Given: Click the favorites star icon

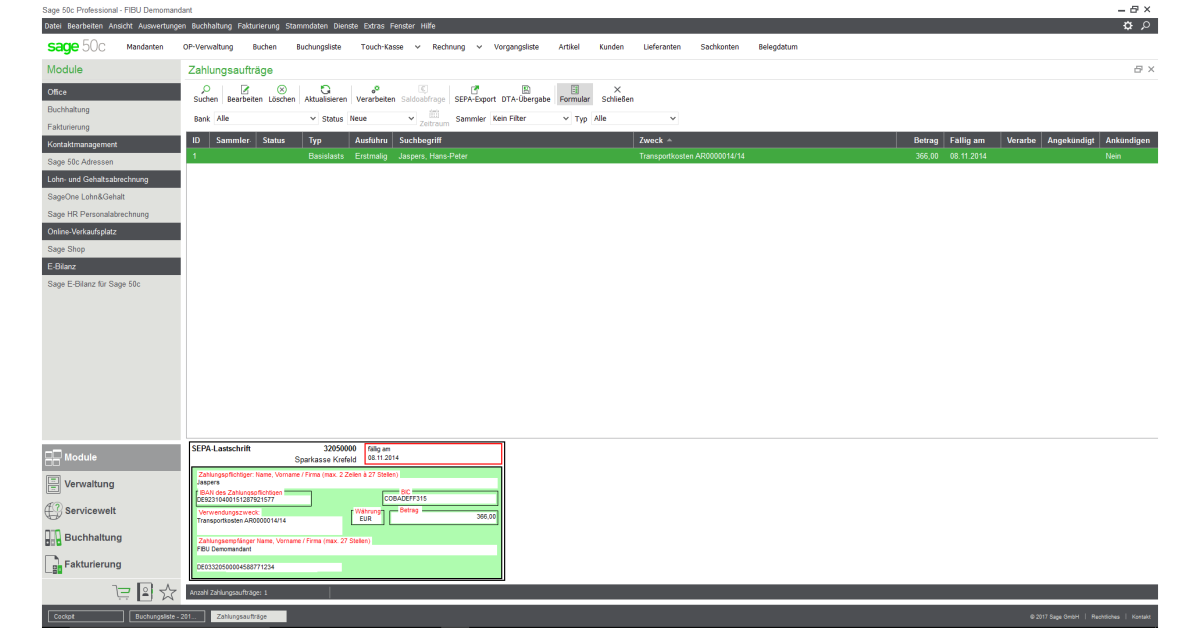Looking at the screenshot, I should click(168, 592).
